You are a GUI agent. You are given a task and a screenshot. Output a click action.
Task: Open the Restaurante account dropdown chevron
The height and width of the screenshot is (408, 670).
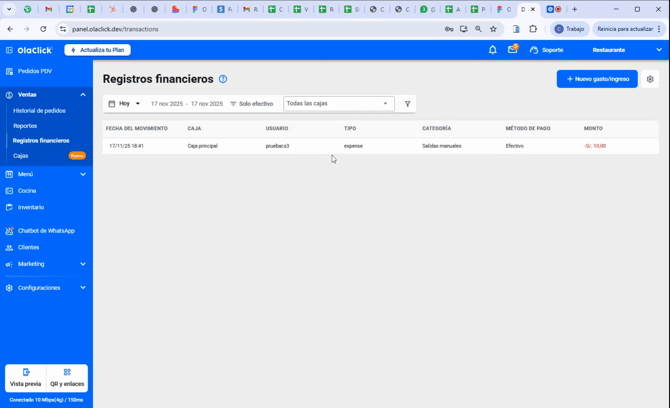[659, 50]
